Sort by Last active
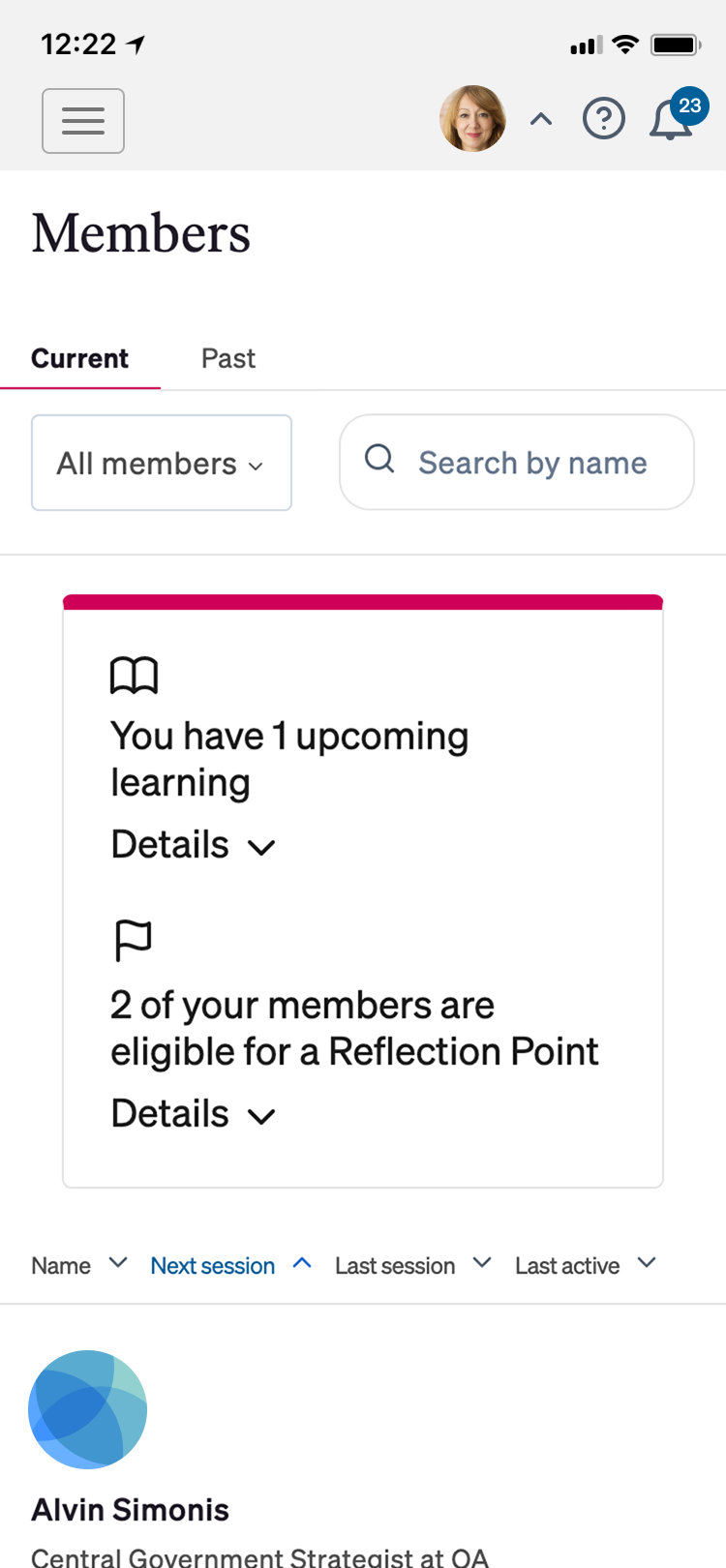The height and width of the screenshot is (1568, 726). [584, 1265]
